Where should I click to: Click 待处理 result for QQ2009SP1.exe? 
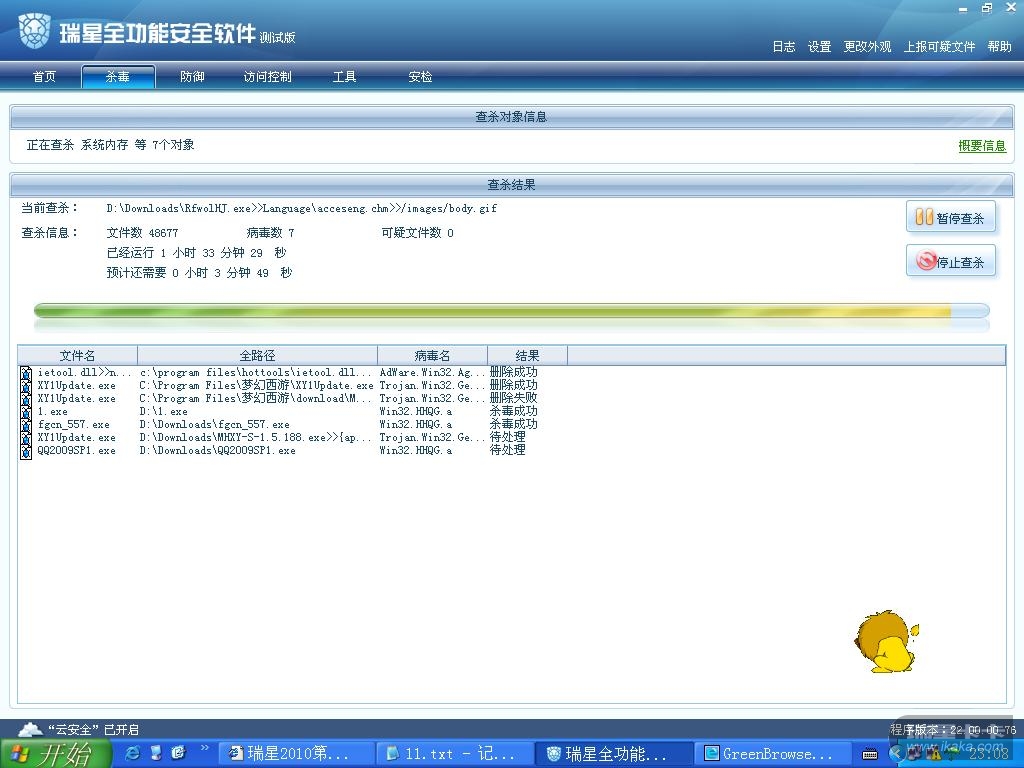point(507,450)
